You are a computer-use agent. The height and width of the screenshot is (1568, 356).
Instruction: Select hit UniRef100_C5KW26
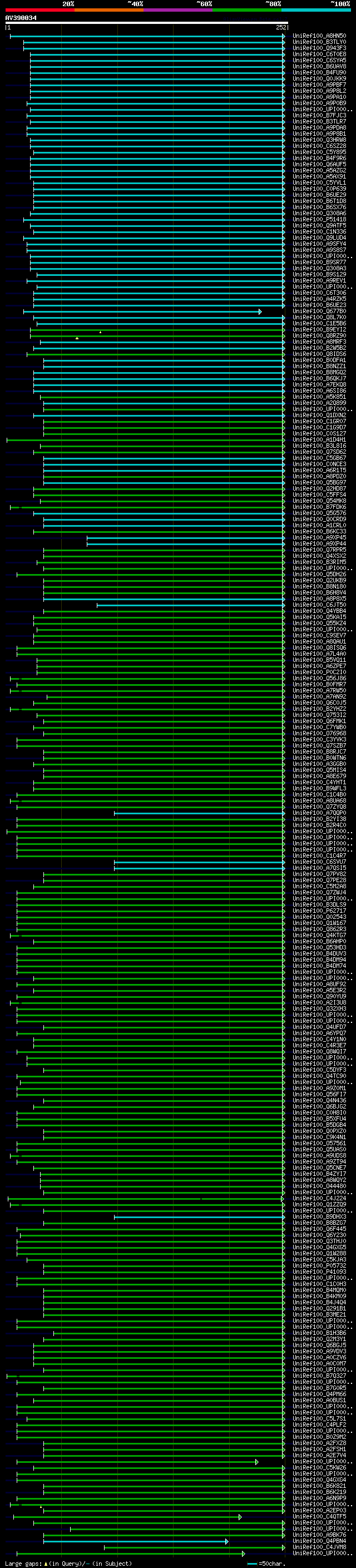click(319, 1468)
